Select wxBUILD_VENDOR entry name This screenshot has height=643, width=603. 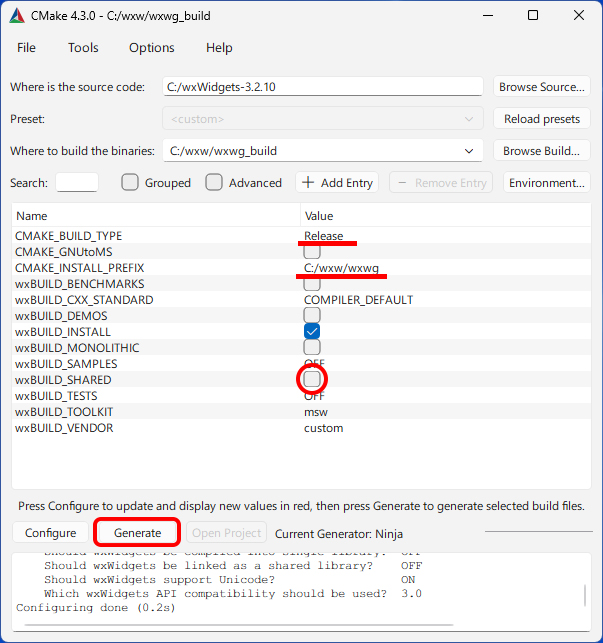pyautogui.click(x=64, y=428)
